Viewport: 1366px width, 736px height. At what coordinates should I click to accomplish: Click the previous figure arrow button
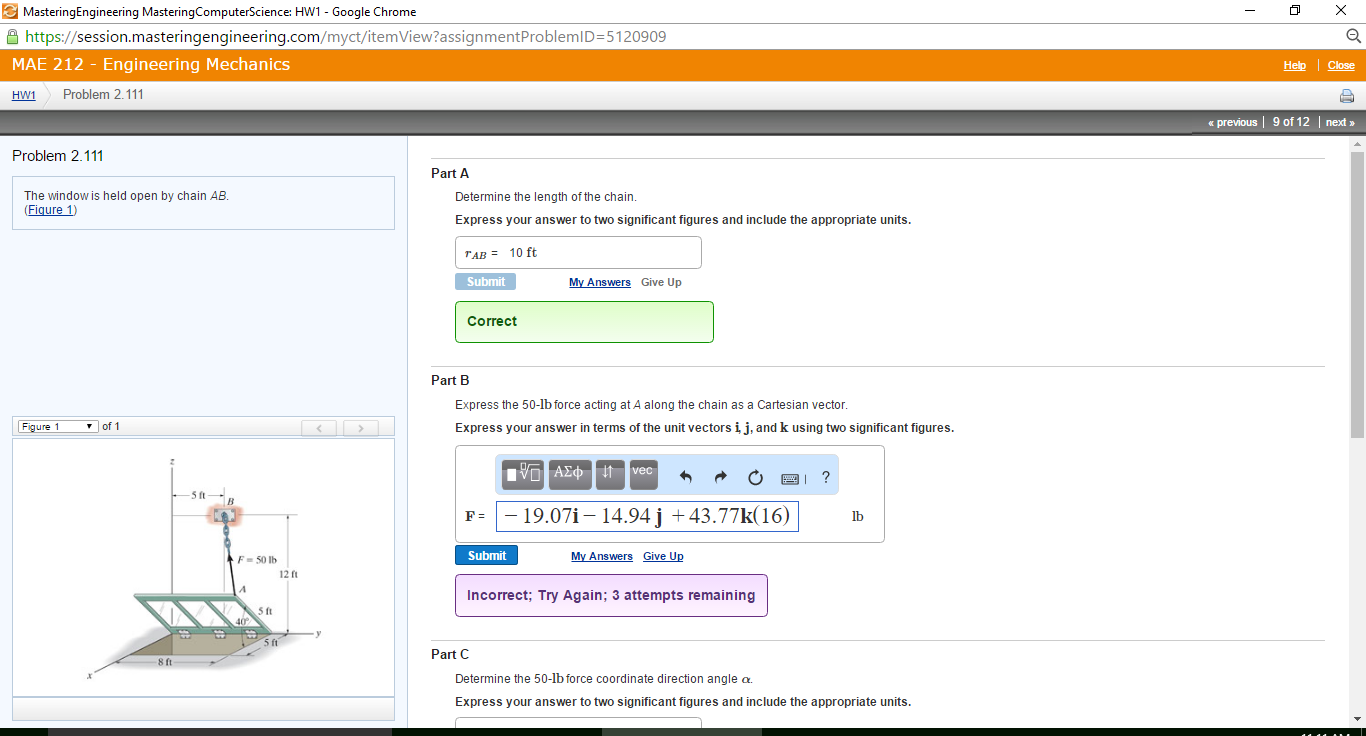320,428
